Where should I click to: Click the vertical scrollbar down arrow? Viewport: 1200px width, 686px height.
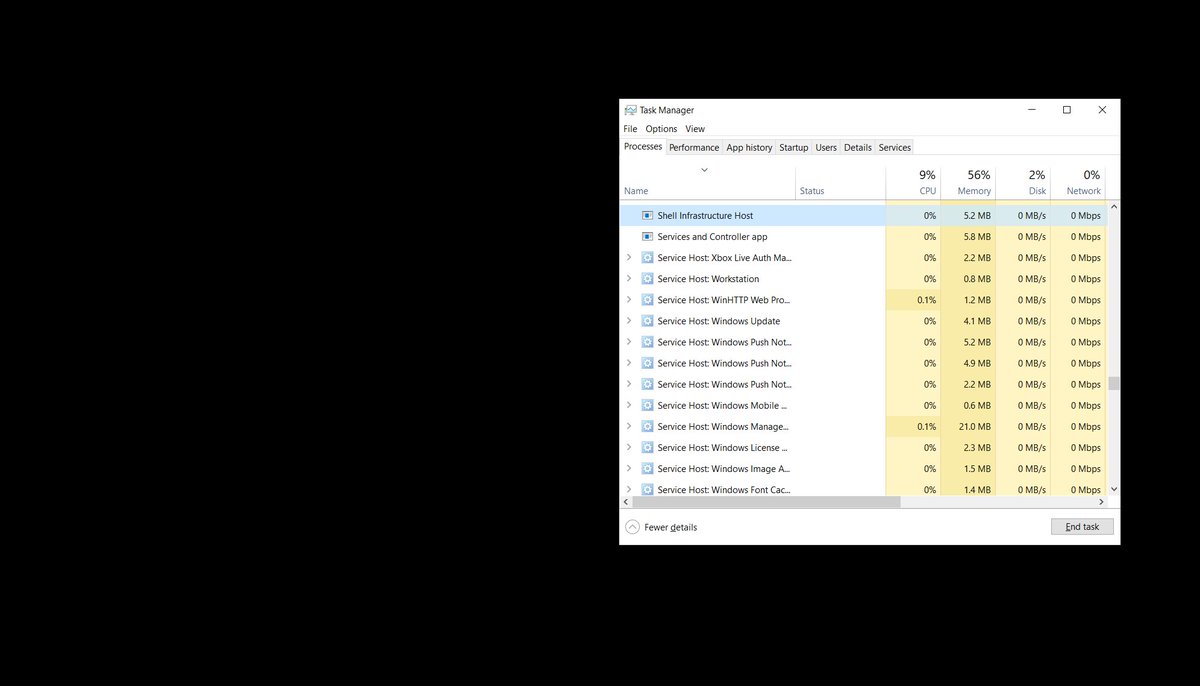(x=1114, y=490)
